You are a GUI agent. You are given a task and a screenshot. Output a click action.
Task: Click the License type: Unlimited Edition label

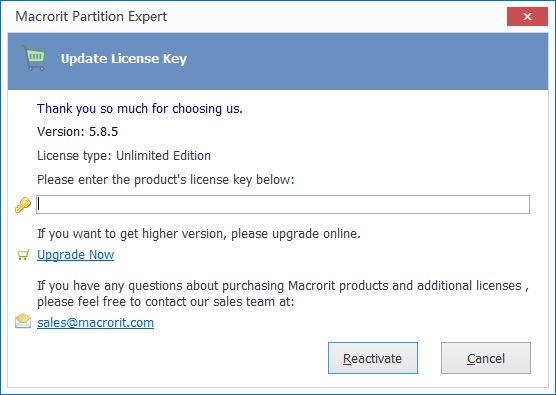click(124, 156)
